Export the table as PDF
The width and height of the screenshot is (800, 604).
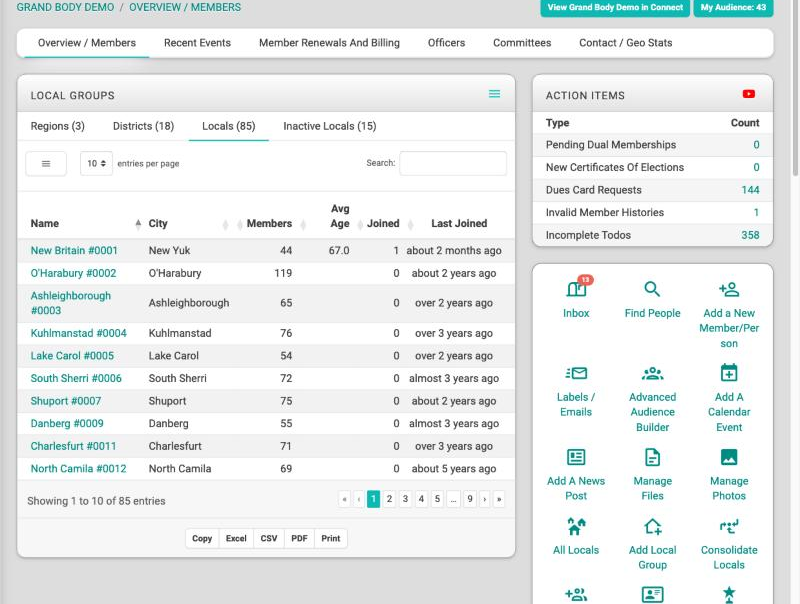pos(299,538)
